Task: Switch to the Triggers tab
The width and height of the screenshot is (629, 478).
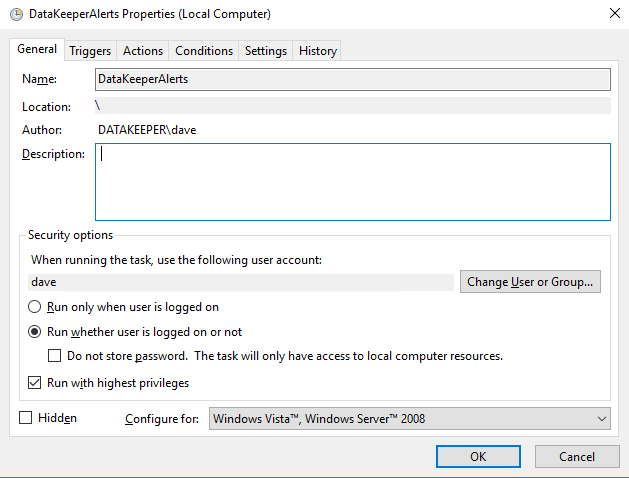Action: point(90,51)
